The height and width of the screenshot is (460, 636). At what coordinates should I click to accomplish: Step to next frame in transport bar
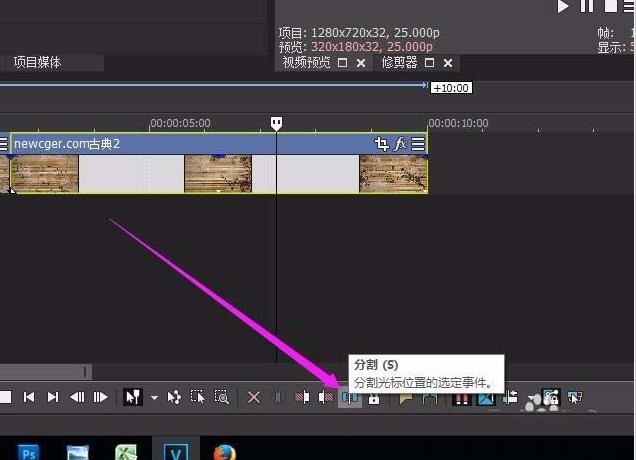coord(101,397)
